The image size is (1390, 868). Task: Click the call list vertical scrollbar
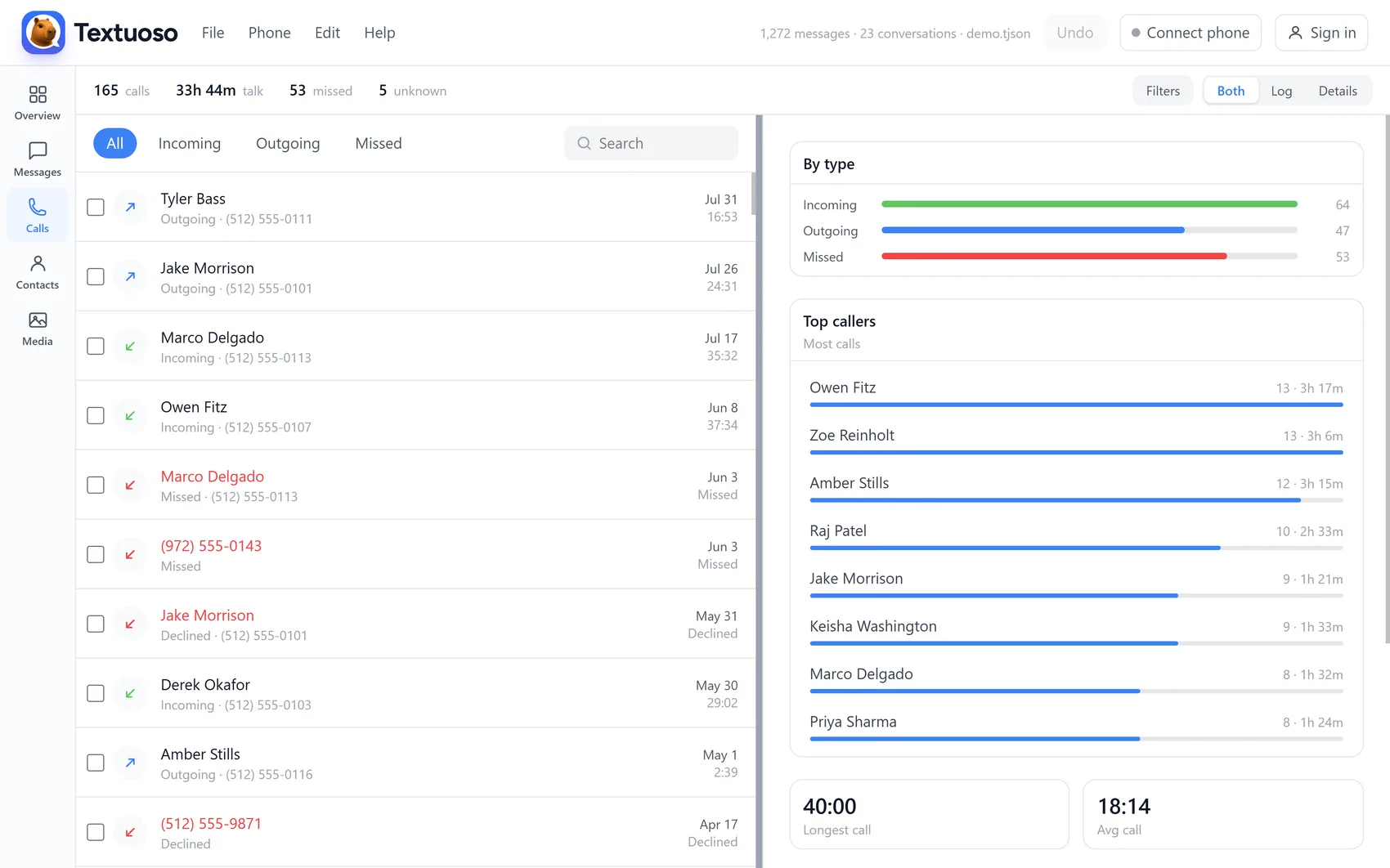755,194
